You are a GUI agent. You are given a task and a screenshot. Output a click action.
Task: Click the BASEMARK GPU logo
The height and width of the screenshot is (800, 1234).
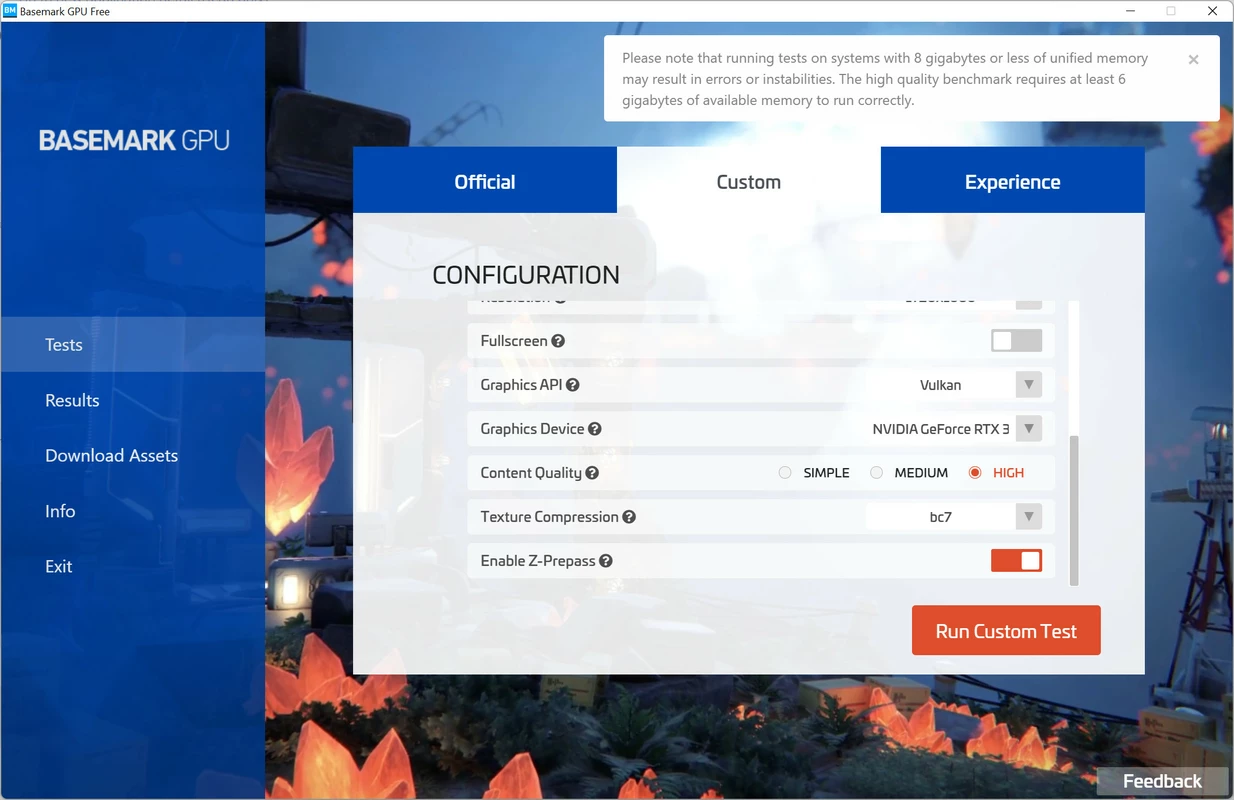pyautogui.click(x=134, y=140)
